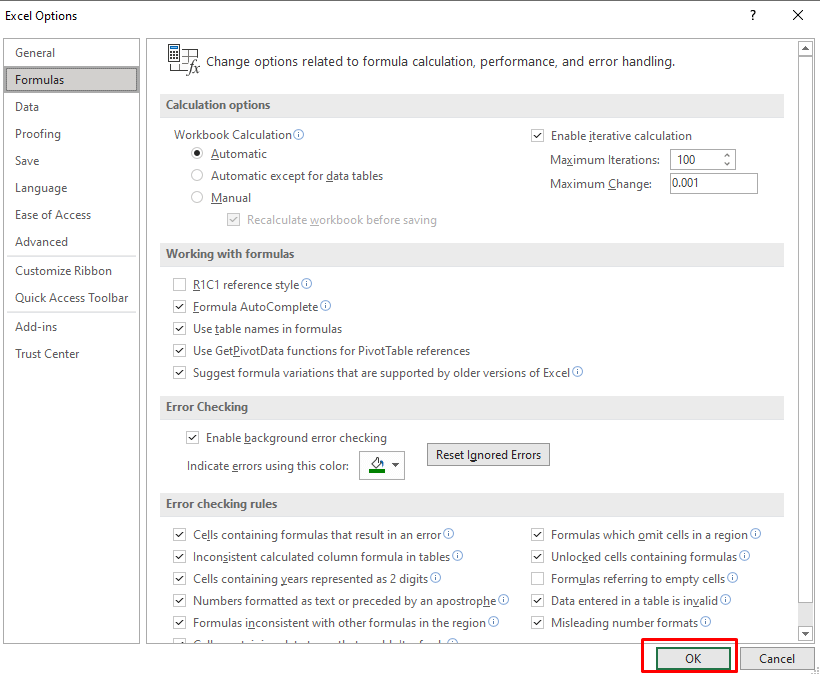Click info icon beside Formula AutoComplete
This screenshot has height=674, width=820.
click(x=326, y=307)
